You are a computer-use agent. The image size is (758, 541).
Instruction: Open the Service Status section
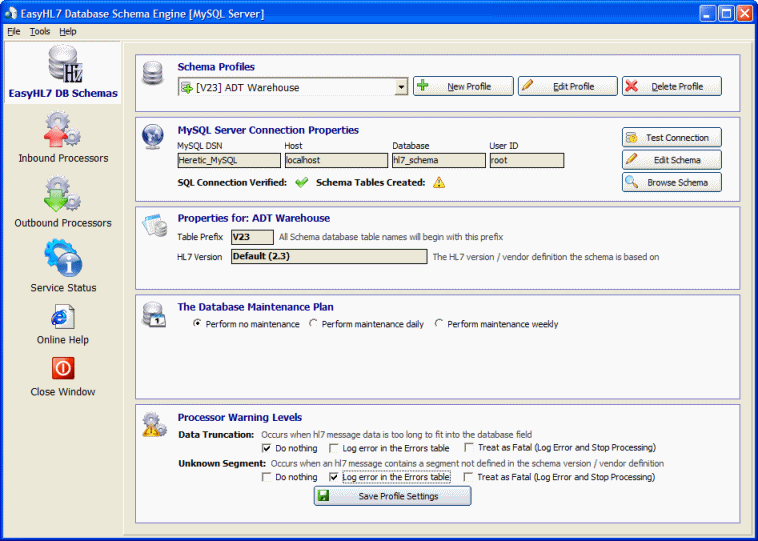[x=63, y=258]
